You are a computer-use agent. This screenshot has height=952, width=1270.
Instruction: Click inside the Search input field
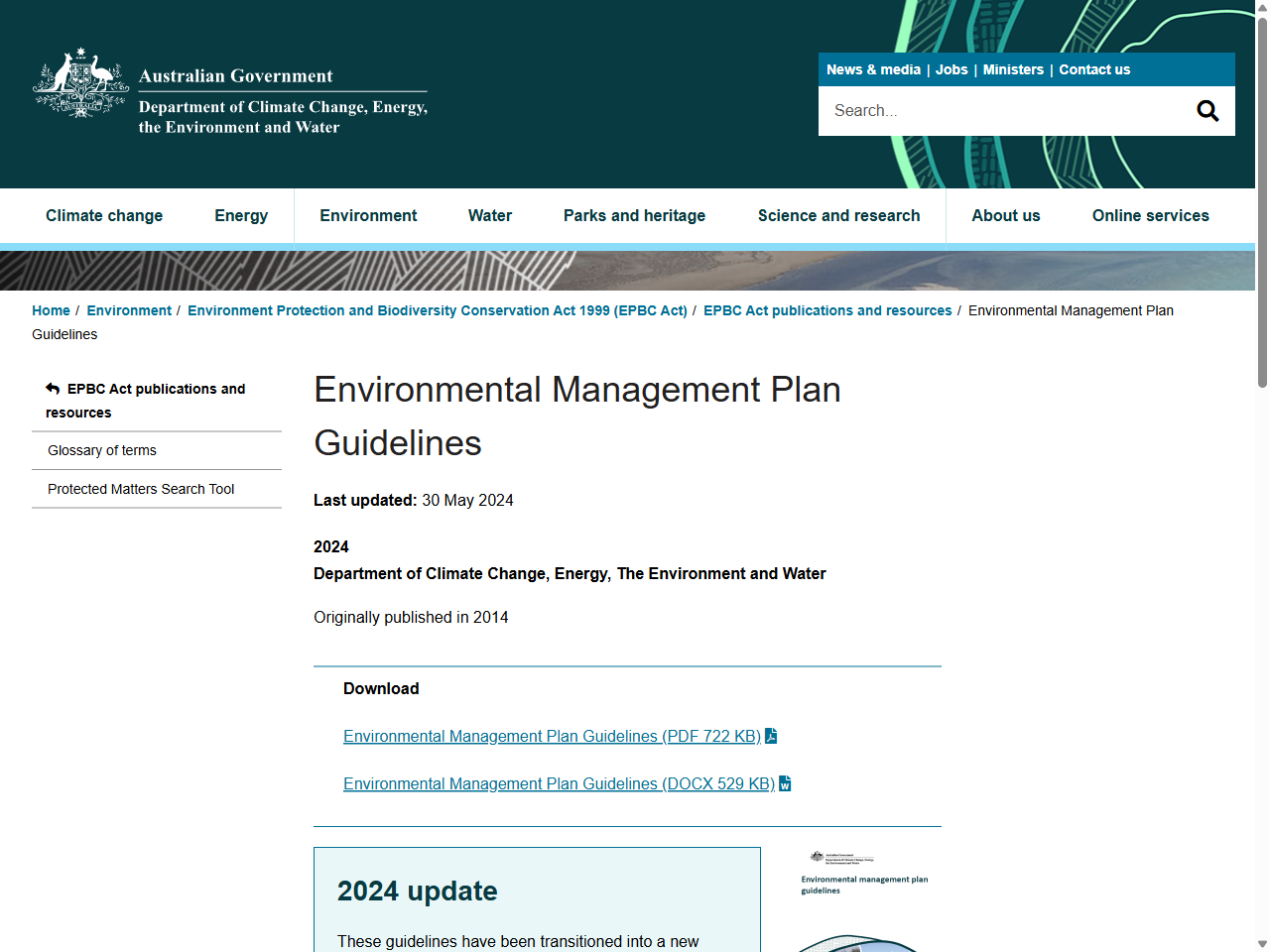point(992,110)
